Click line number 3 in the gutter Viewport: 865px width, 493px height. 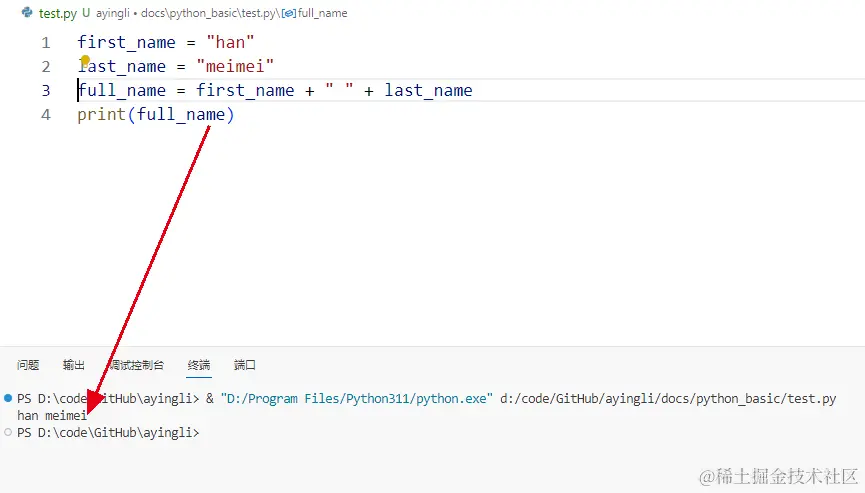click(46, 90)
